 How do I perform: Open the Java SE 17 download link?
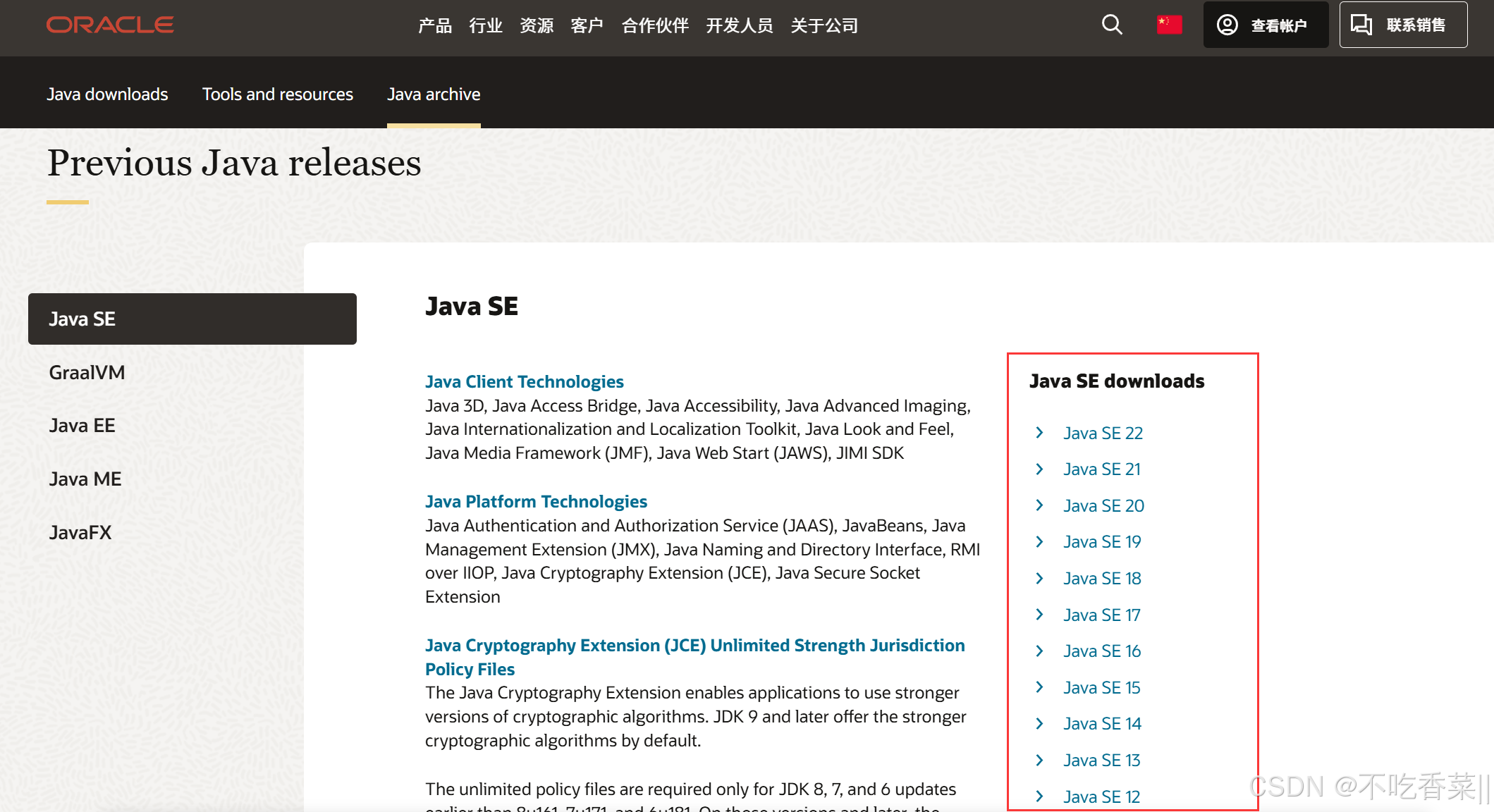pos(1101,615)
